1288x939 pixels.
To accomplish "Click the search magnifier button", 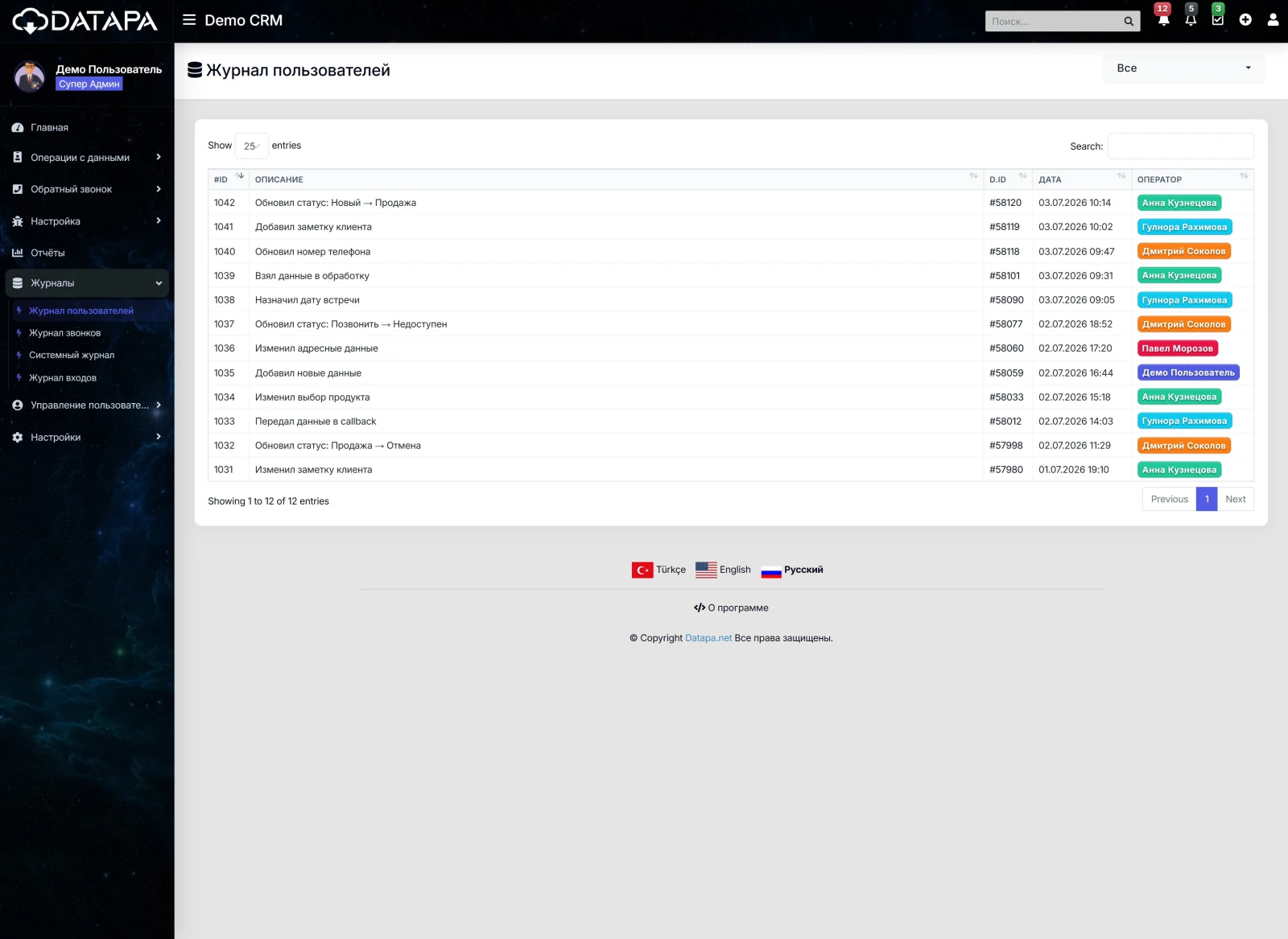I will (x=1129, y=22).
